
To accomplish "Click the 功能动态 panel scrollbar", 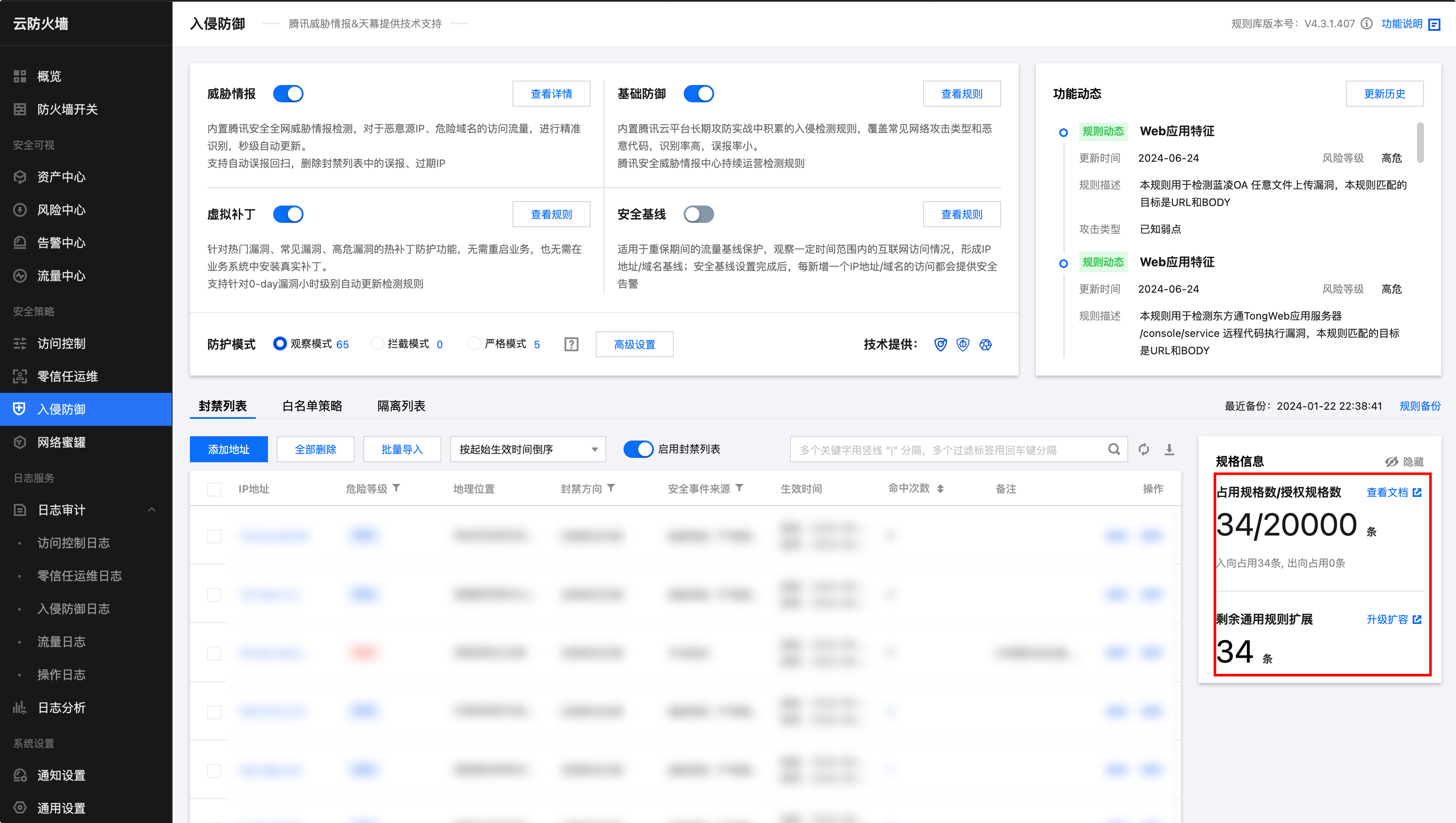I will 1420,143.
